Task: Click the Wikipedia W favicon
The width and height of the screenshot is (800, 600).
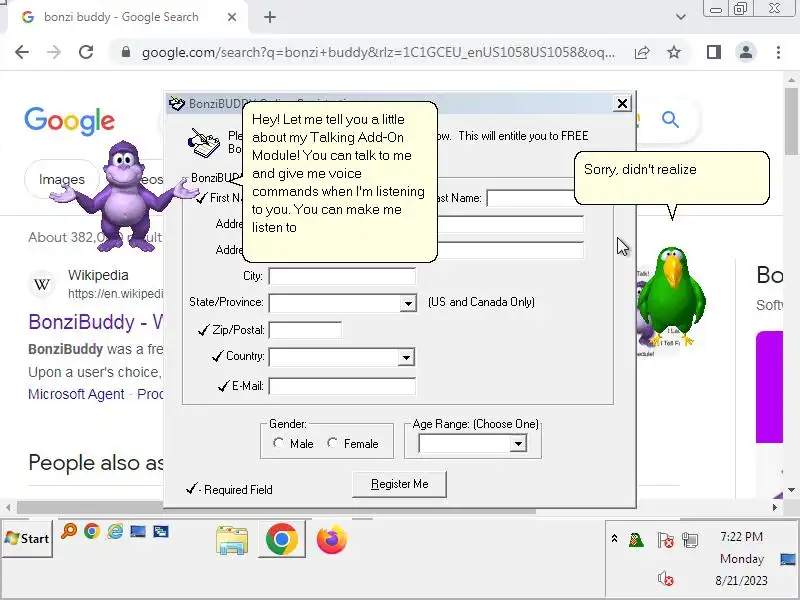Action: [x=42, y=284]
